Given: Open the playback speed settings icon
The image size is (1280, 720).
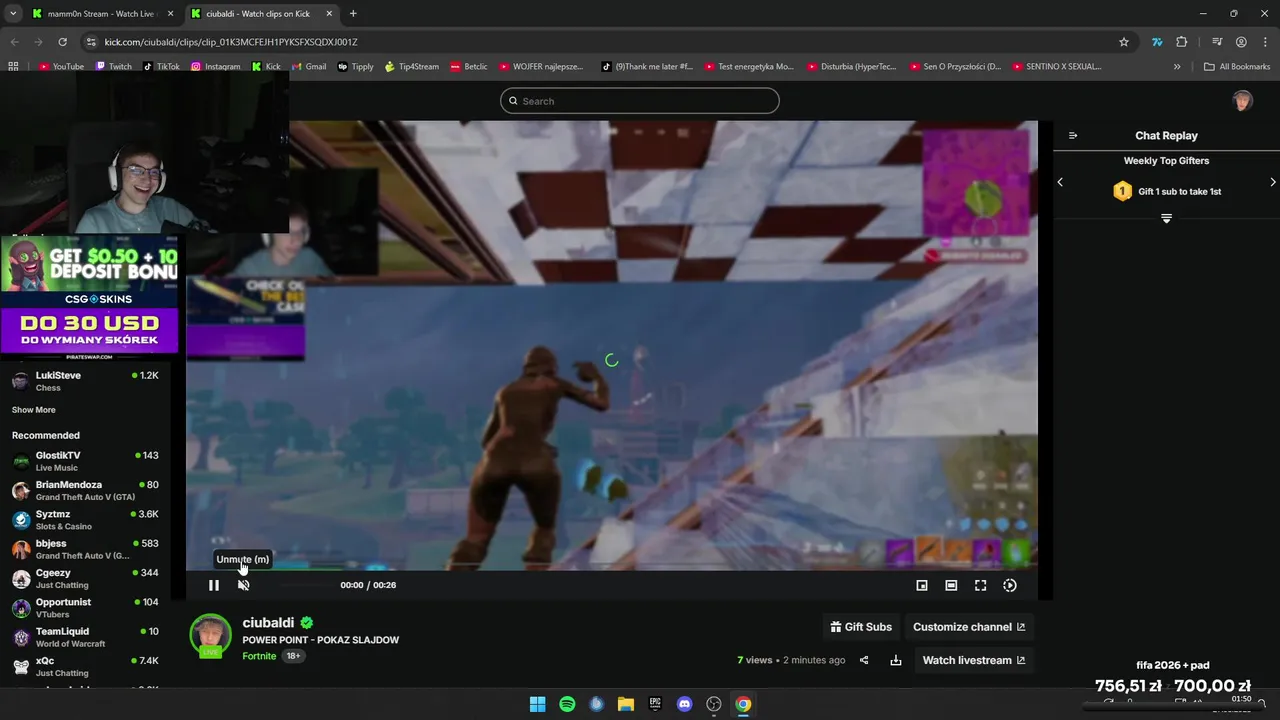Looking at the screenshot, I should [1010, 585].
